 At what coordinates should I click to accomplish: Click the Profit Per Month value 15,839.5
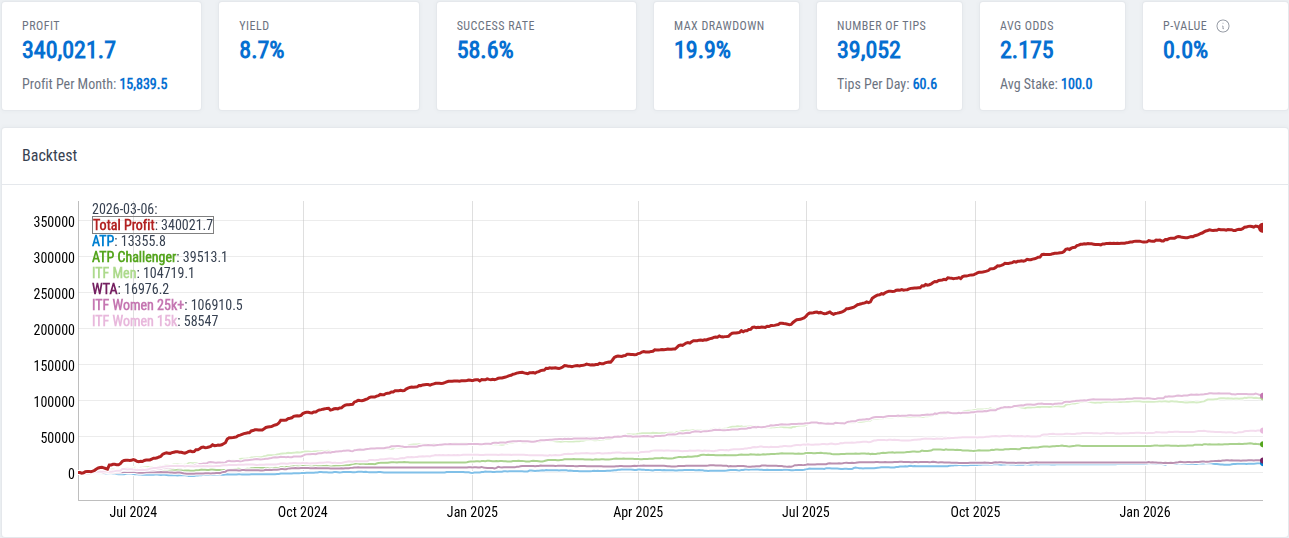(x=143, y=84)
